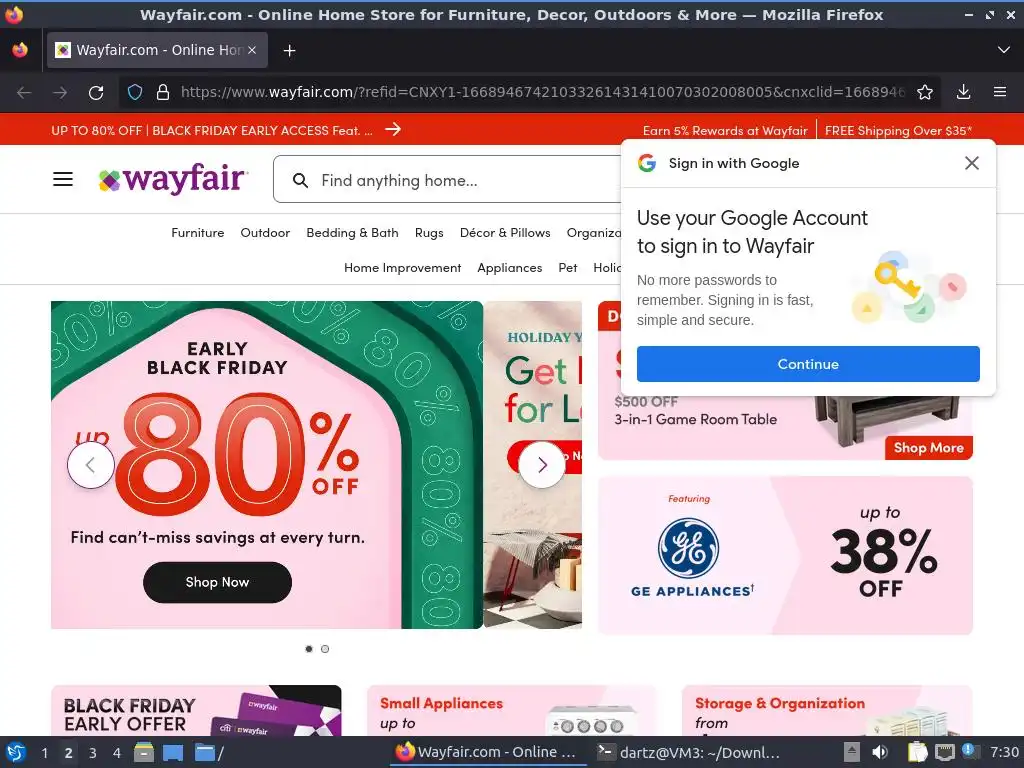Open Storage & Organization promo card
Image resolution: width=1024 pixels, height=768 pixels.
tap(827, 711)
